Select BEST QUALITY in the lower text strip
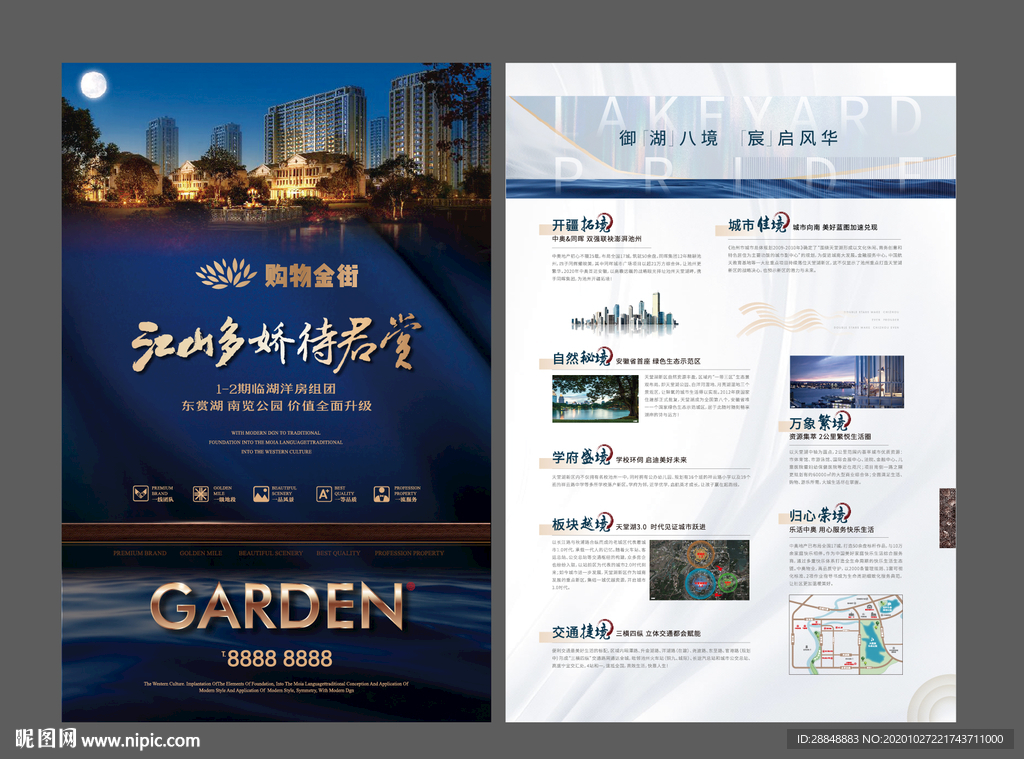Screen dimensions: 1024x759 338,553
